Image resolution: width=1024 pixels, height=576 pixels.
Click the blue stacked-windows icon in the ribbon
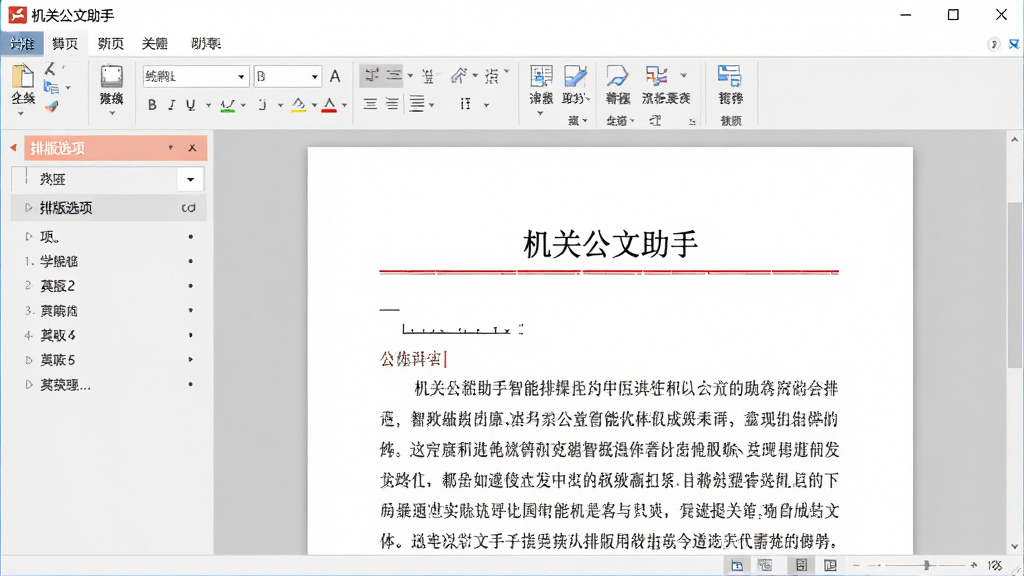point(729,76)
